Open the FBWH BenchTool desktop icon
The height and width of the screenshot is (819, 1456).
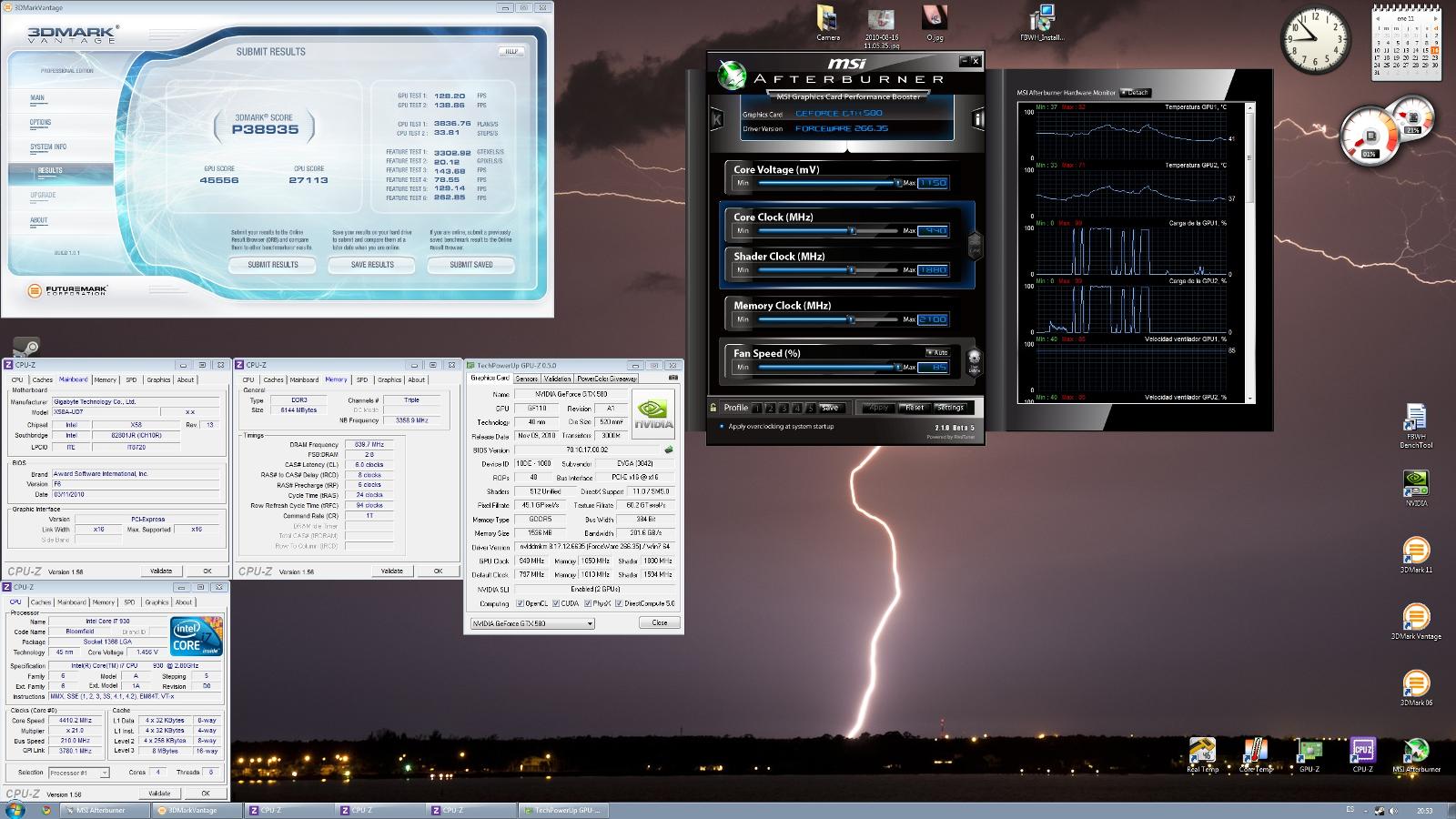click(x=1416, y=426)
